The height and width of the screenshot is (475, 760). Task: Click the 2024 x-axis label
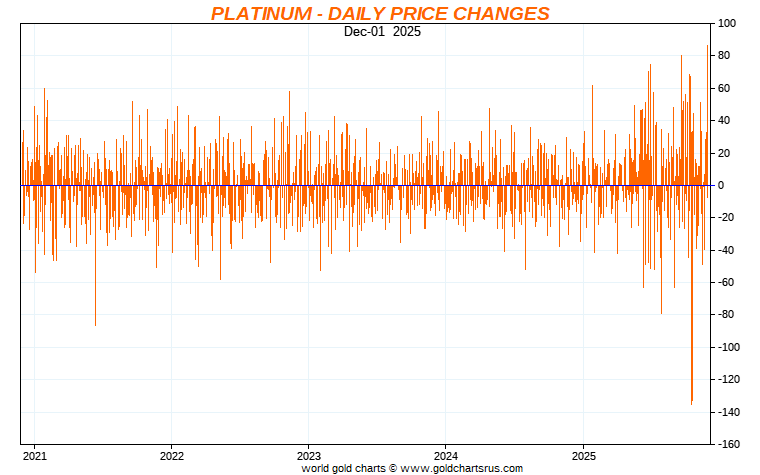(x=446, y=456)
